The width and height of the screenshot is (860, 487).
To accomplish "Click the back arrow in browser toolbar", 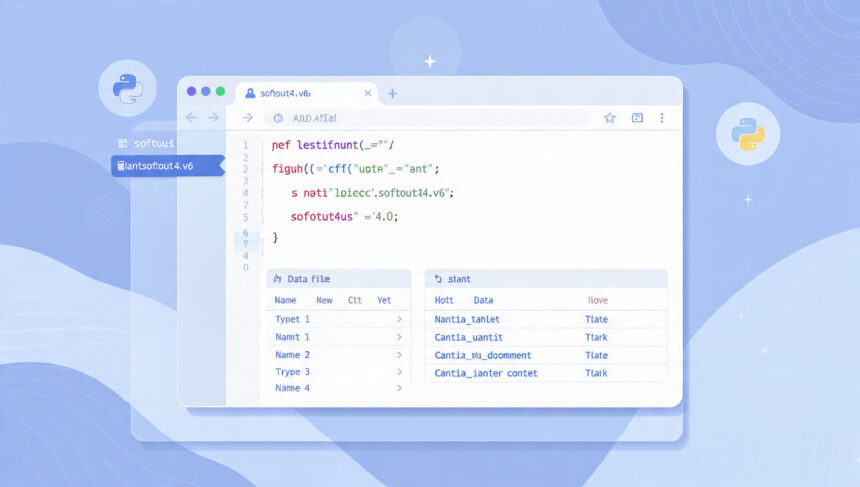I will pyautogui.click(x=191, y=117).
